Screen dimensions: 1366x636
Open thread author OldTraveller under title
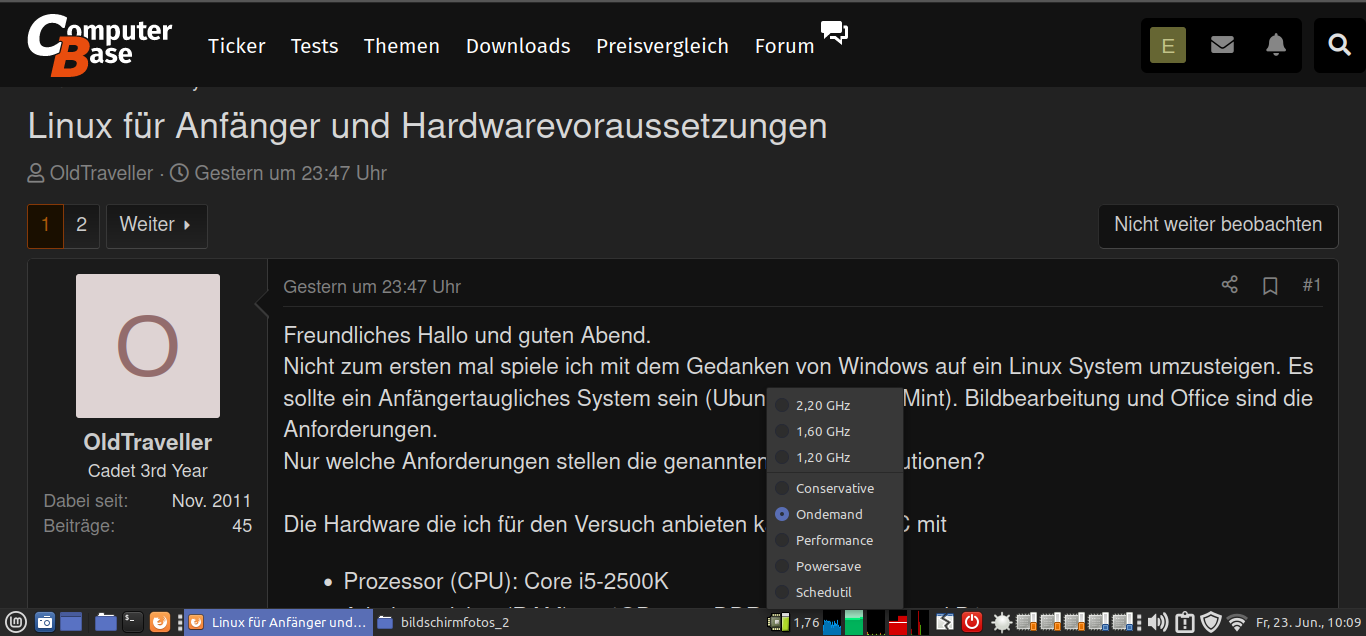pyautogui.click(x=101, y=173)
